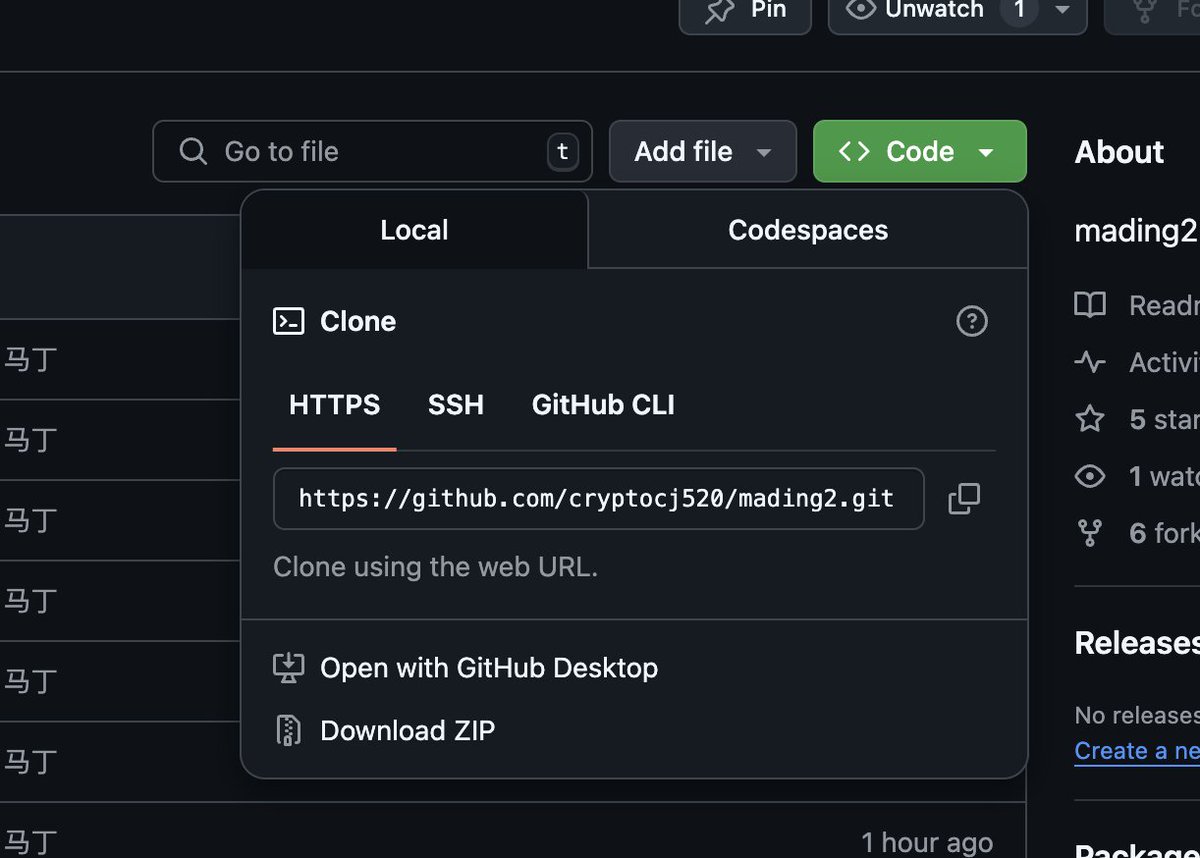Click Open with GitHub Desktop
This screenshot has width=1200, height=858.
point(489,667)
